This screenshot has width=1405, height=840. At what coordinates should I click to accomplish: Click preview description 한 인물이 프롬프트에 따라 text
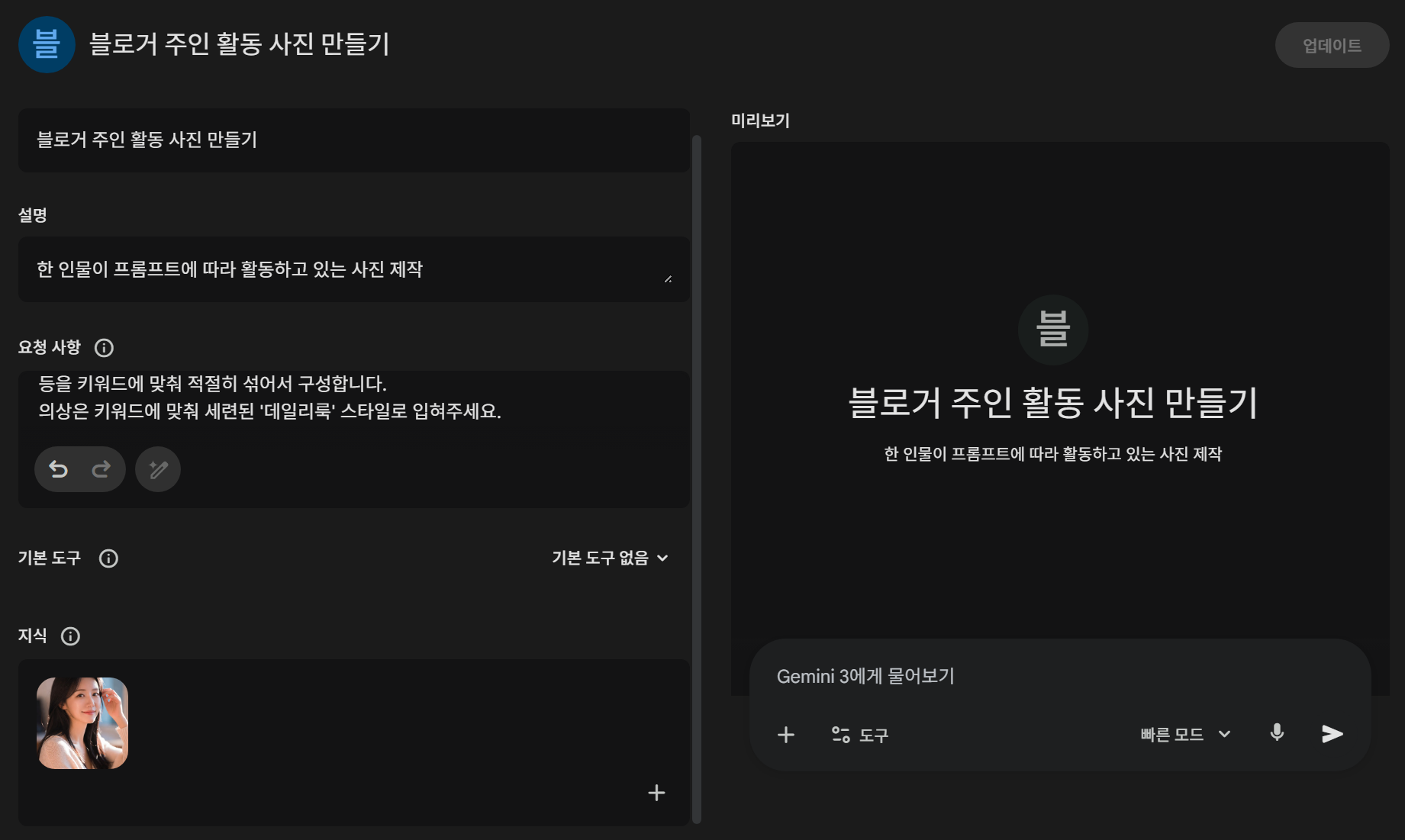(1053, 454)
